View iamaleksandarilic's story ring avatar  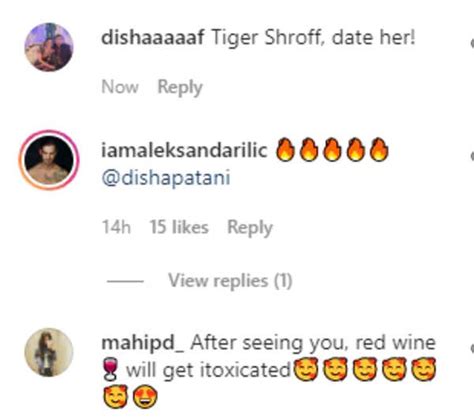tap(49, 160)
